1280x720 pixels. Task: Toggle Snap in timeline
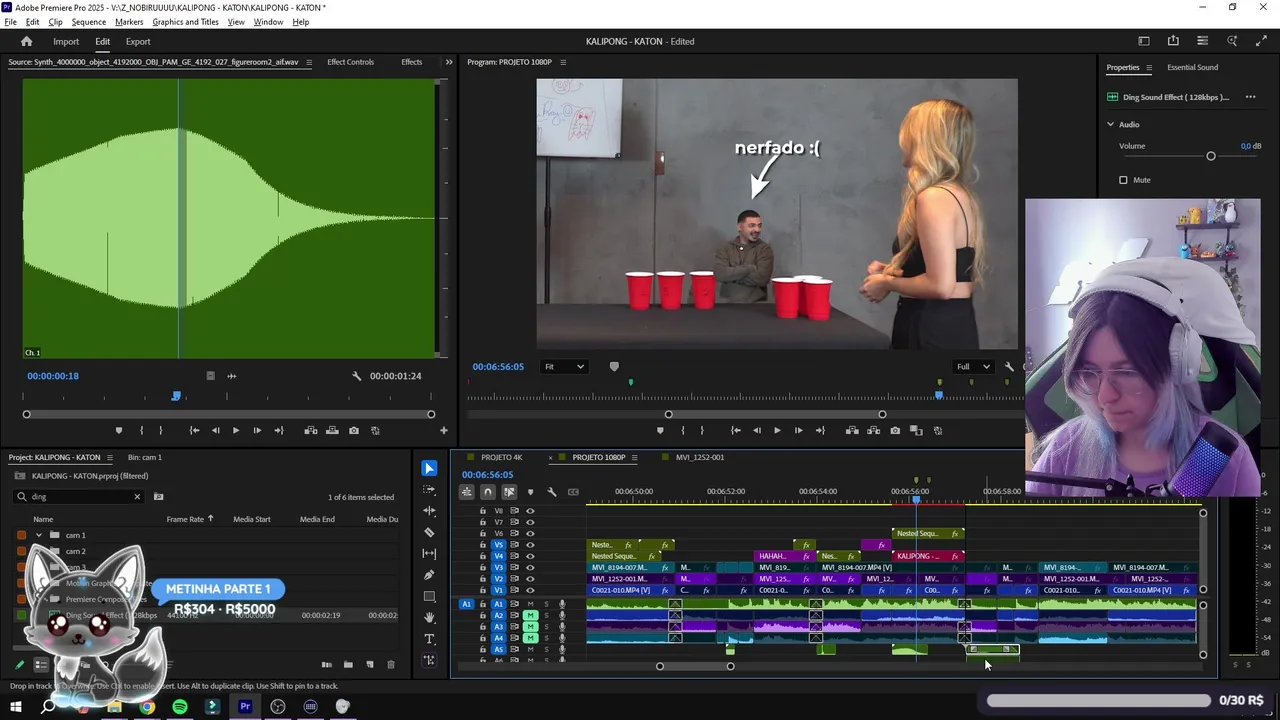[488, 492]
